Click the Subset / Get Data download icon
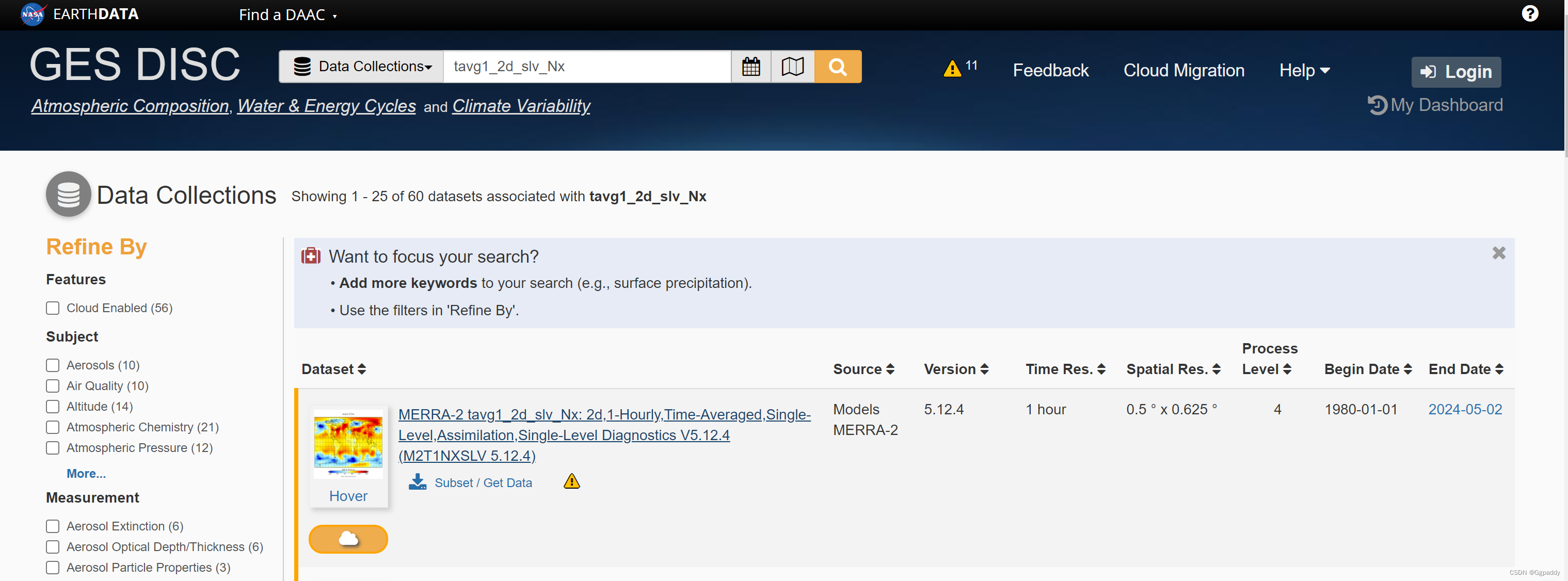The width and height of the screenshot is (1568, 581). [418, 482]
